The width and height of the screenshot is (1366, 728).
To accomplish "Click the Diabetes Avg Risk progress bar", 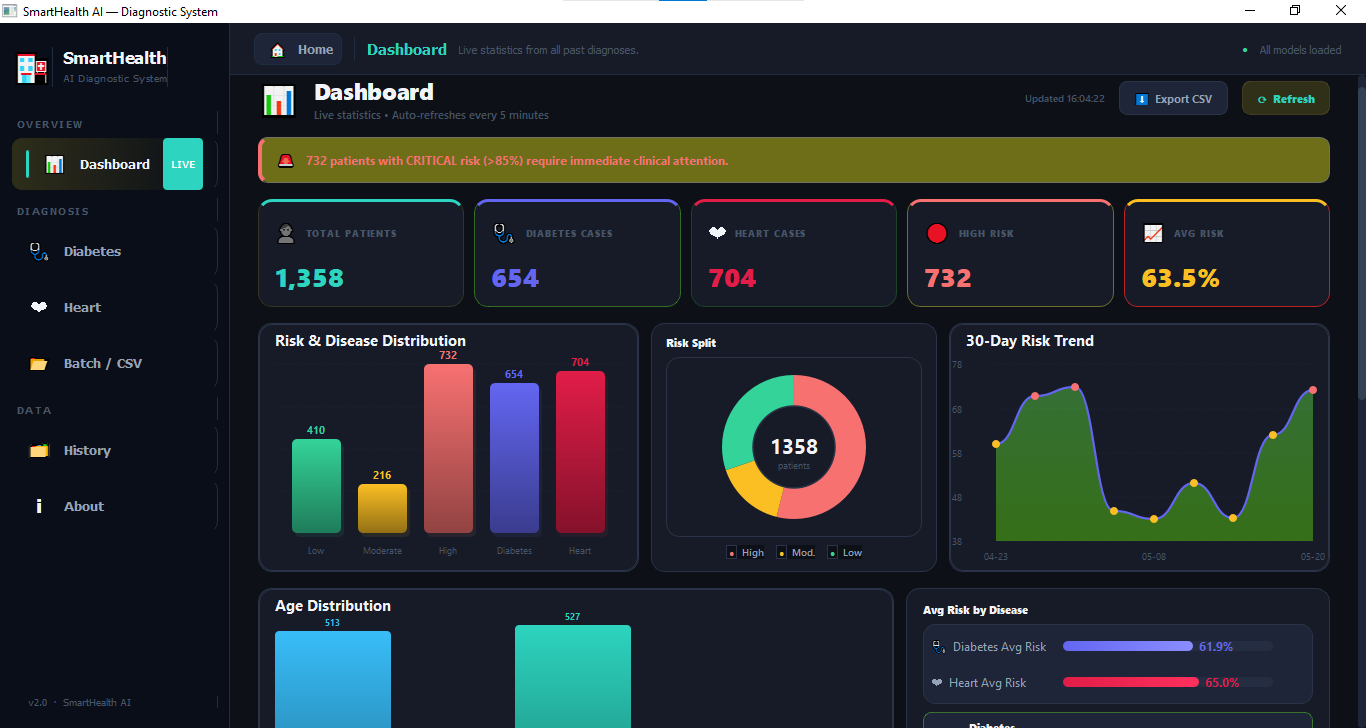I will click(1168, 646).
